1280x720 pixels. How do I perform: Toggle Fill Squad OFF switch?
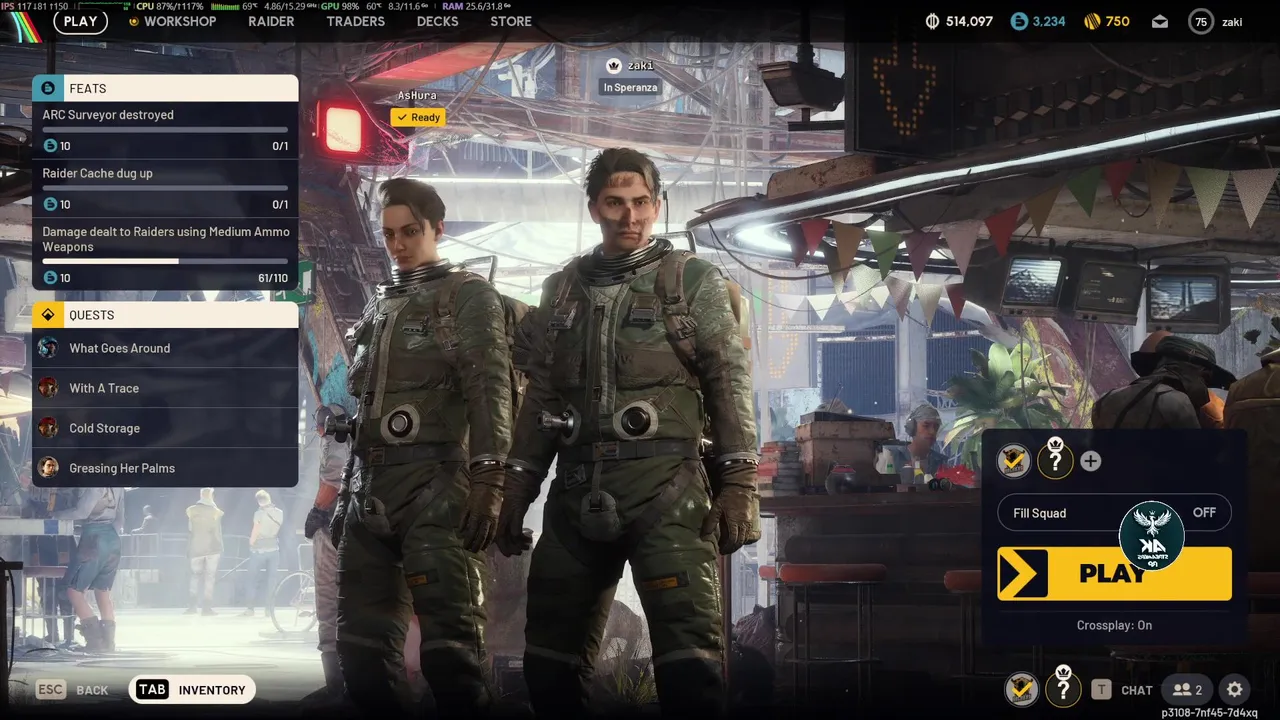(x=1114, y=513)
